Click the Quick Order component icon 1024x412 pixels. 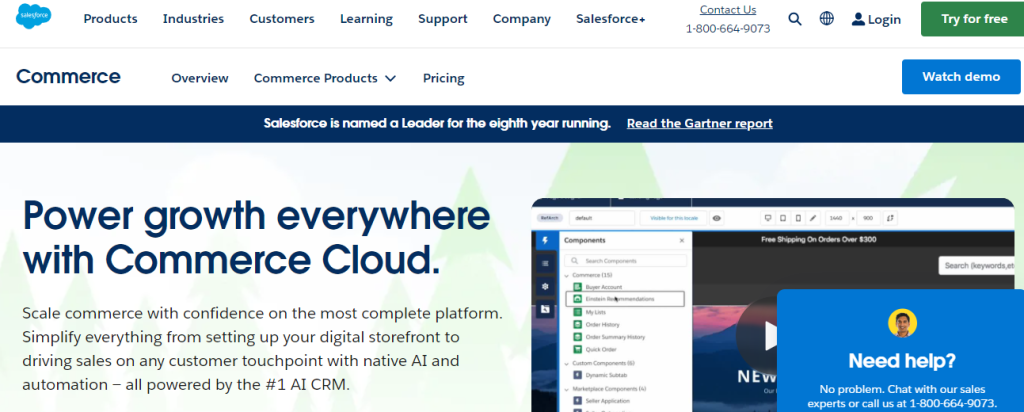pyautogui.click(x=577, y=349)
